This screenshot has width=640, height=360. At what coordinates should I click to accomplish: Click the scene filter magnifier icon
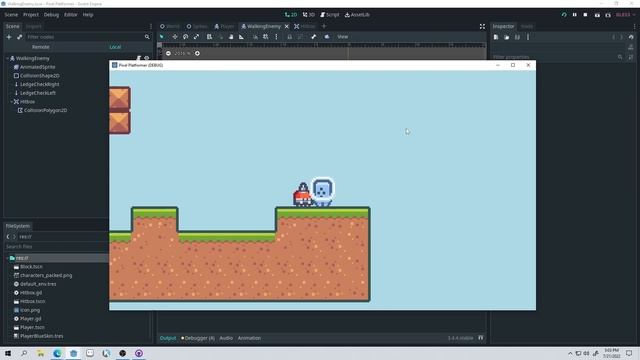147,37
